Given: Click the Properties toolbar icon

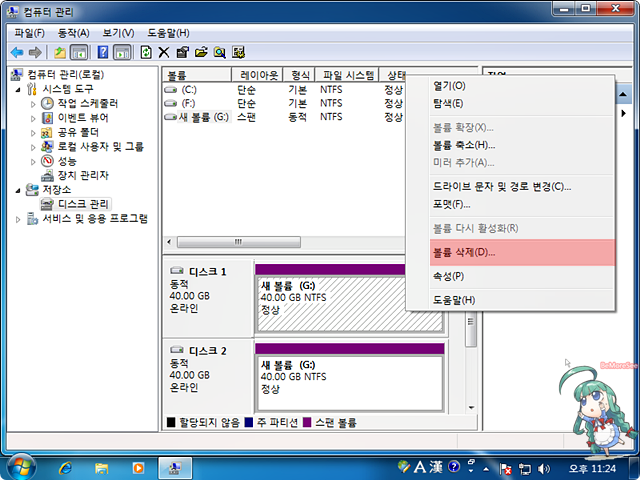Looking at the screenshot, I should pyautogui.click(x=182, y=52).
